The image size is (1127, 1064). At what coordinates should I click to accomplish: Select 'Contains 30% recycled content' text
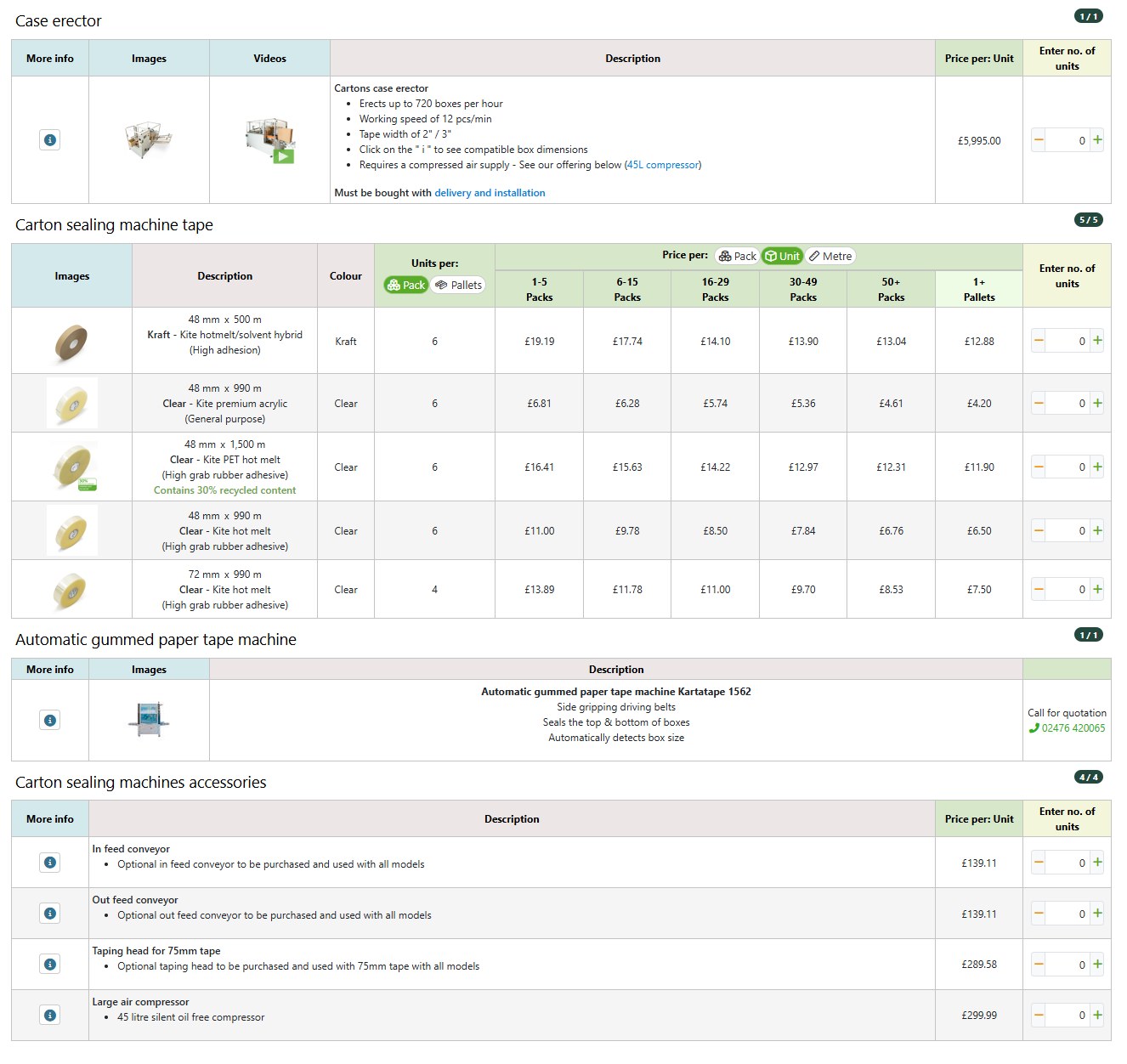225,490
